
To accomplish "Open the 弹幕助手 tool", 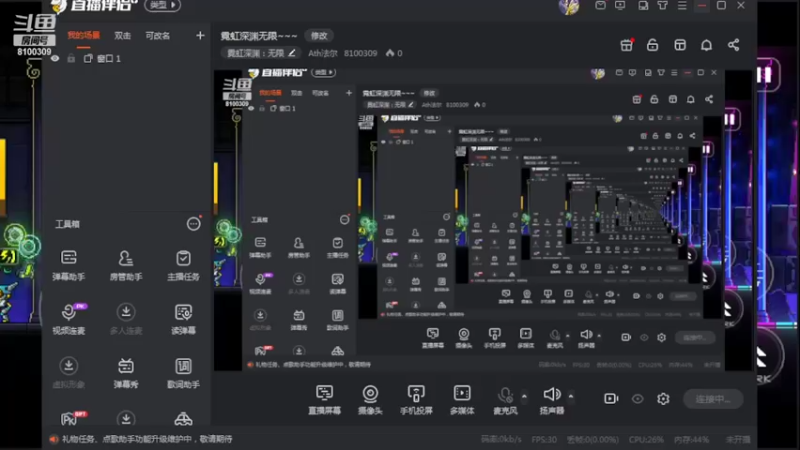I will point(68,265).
